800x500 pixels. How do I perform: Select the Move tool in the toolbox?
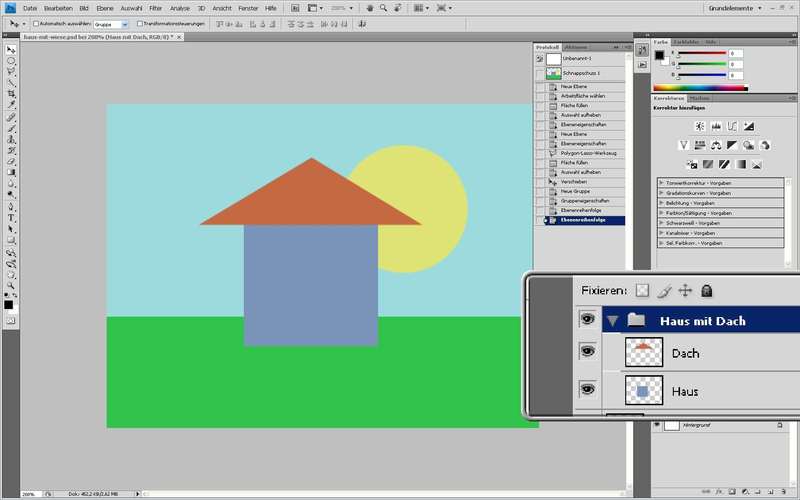[11, 49]
